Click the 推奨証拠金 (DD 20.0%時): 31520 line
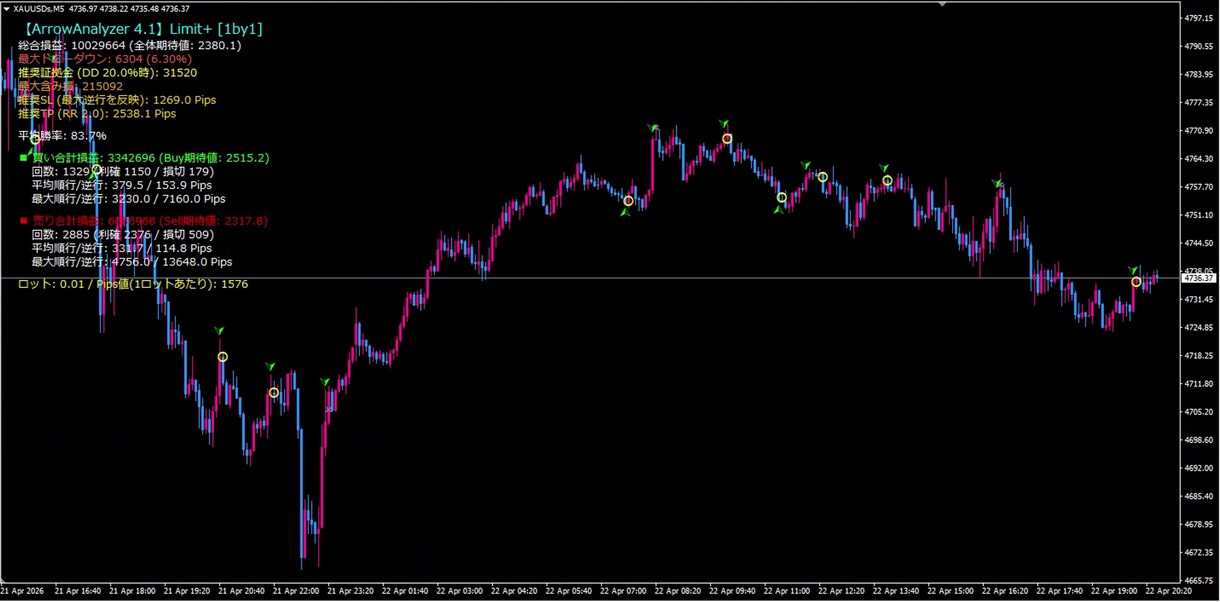 (x=108, y=73)
